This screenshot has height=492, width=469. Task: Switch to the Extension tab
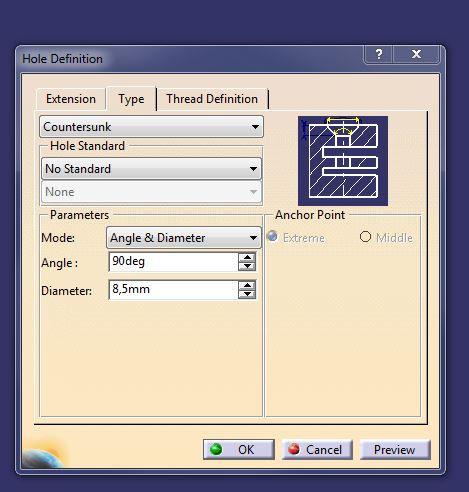[x=71, y=99]
